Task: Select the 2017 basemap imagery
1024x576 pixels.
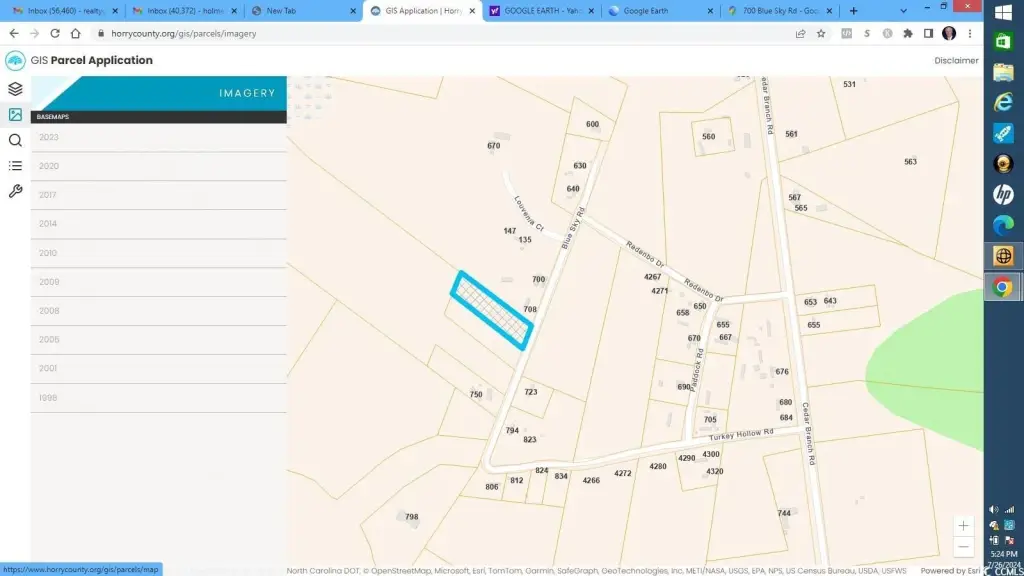Action: (x=48, y=195)
